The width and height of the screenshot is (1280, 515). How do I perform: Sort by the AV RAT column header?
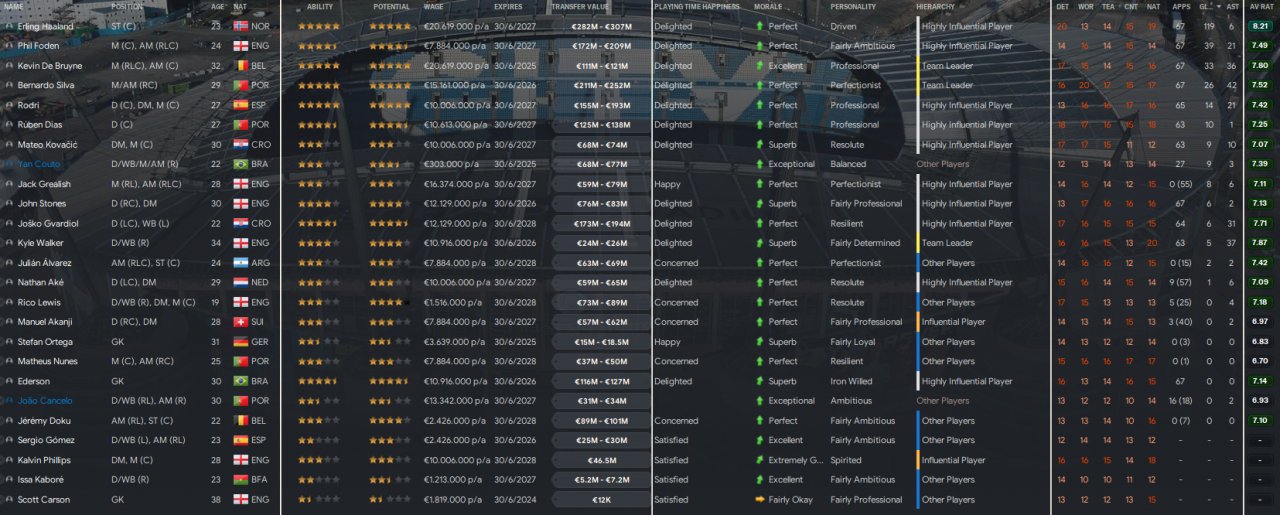1260,7
